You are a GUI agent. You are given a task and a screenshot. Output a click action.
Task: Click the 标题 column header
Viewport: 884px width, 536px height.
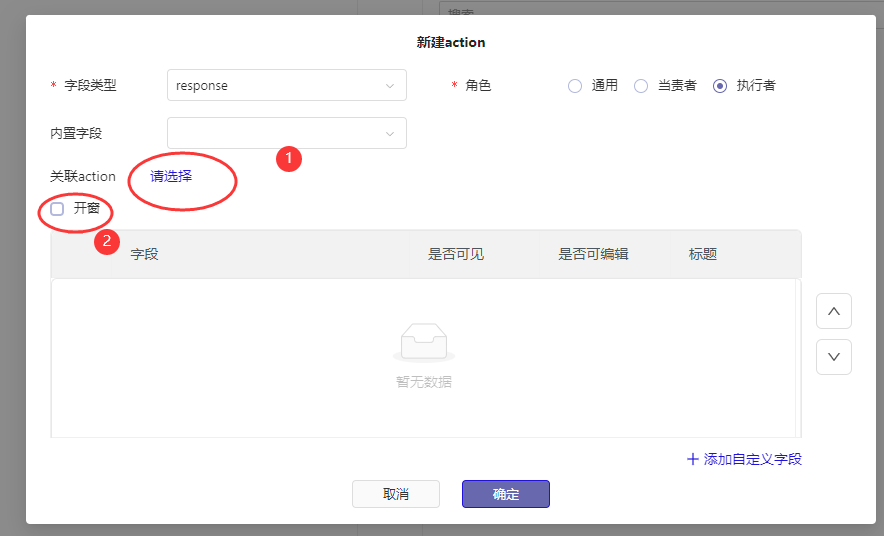(x=703, y=254)
